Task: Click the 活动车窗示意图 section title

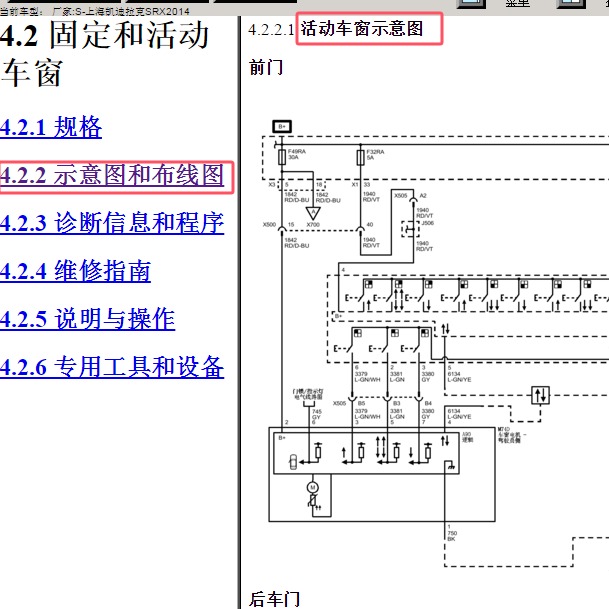Action: click(x=361, y=29)
